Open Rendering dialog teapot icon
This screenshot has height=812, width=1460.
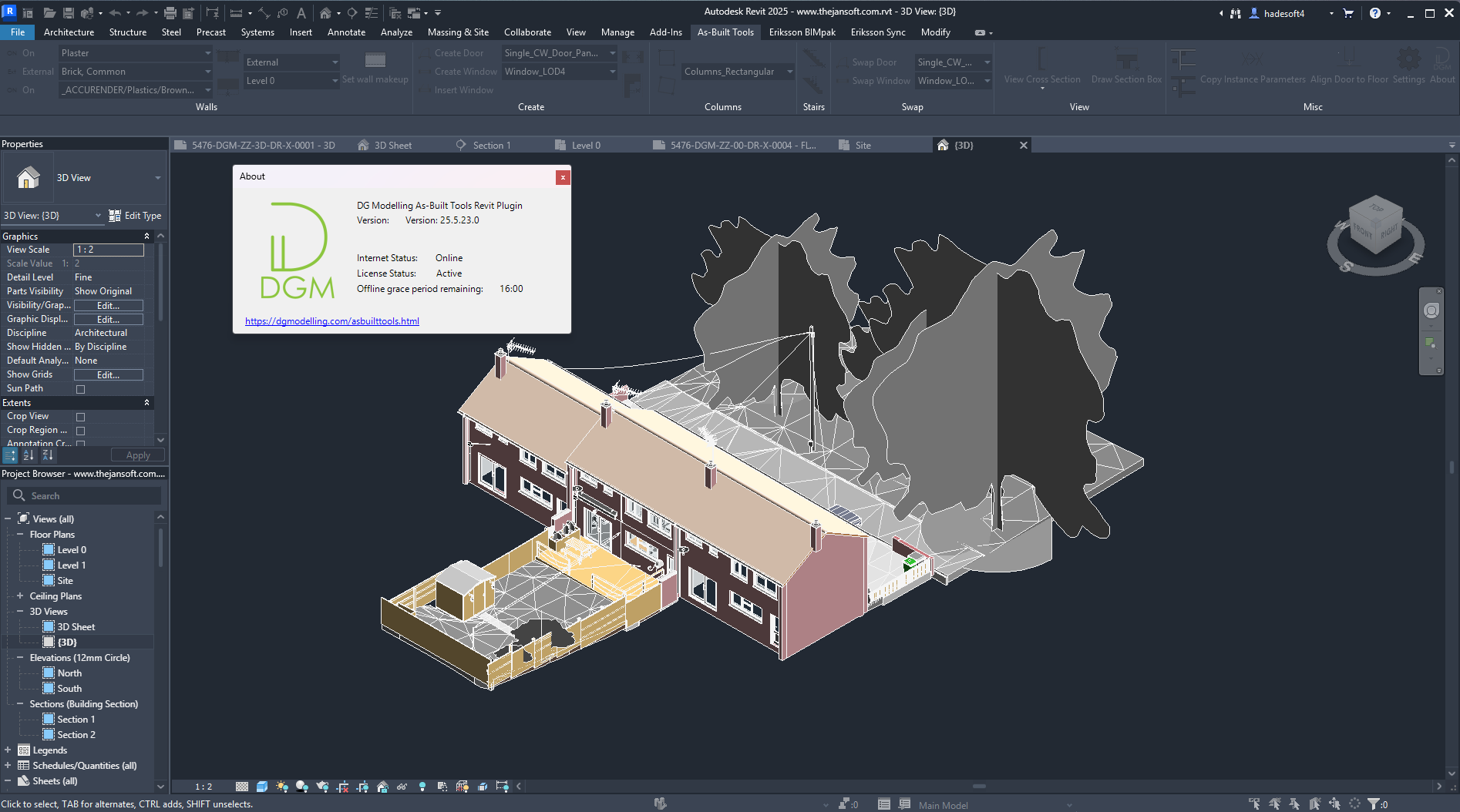tap(322, 787)
